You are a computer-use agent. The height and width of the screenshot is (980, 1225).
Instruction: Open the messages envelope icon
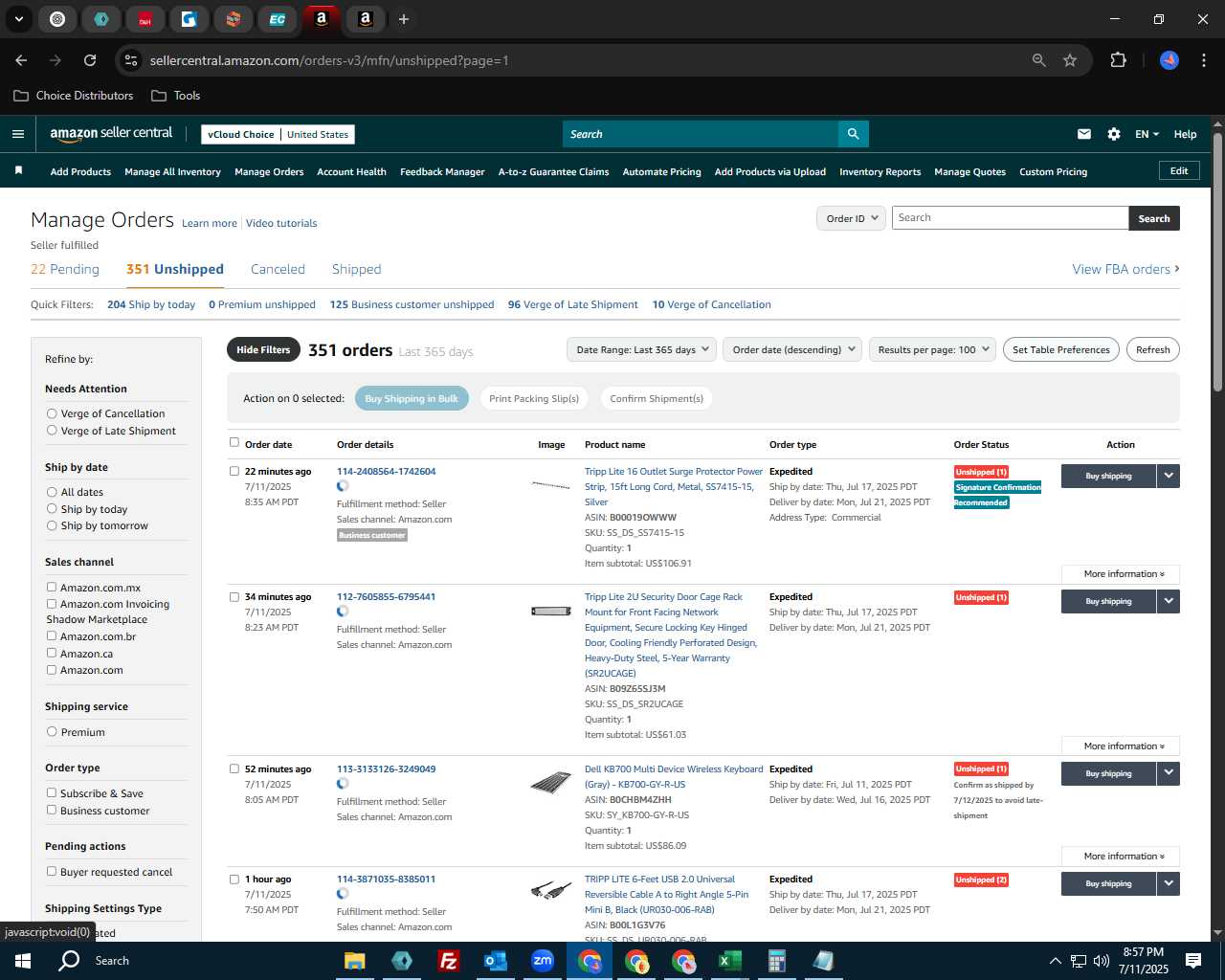click(x=1083, y=134)
